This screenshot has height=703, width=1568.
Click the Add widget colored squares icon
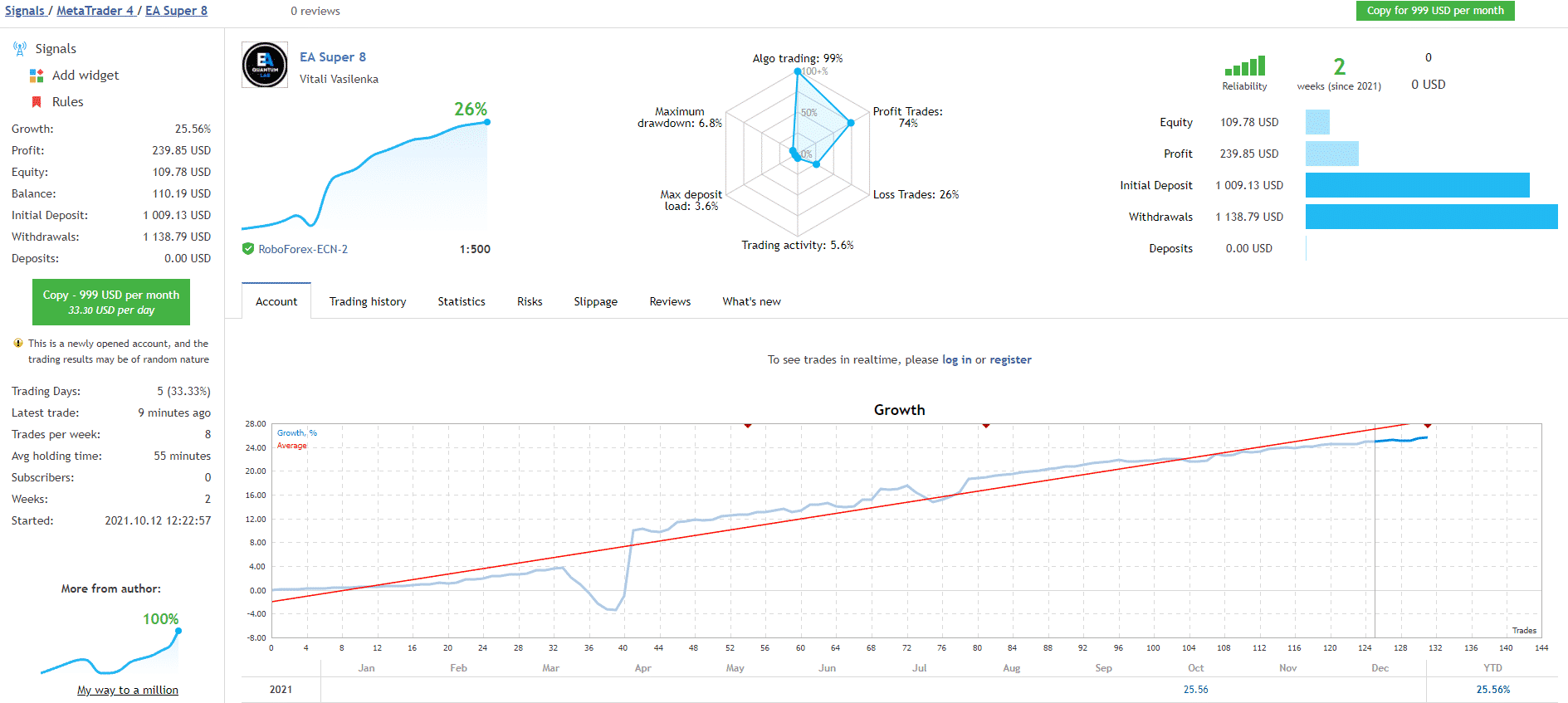click(37, 76)
